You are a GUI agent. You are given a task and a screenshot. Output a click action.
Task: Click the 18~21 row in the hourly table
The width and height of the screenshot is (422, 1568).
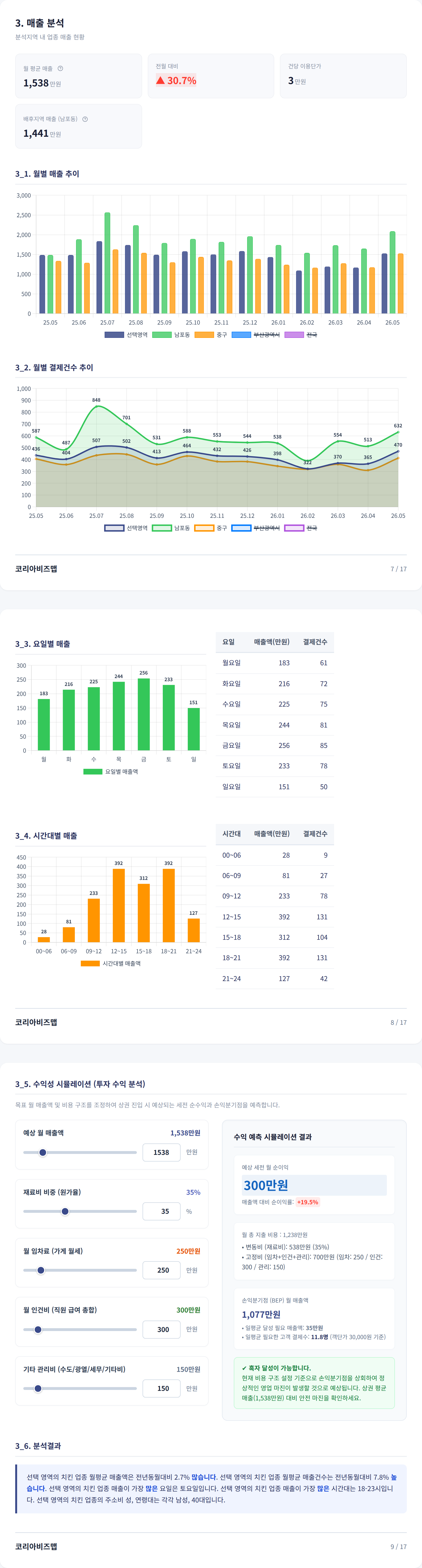coord(275,958)
